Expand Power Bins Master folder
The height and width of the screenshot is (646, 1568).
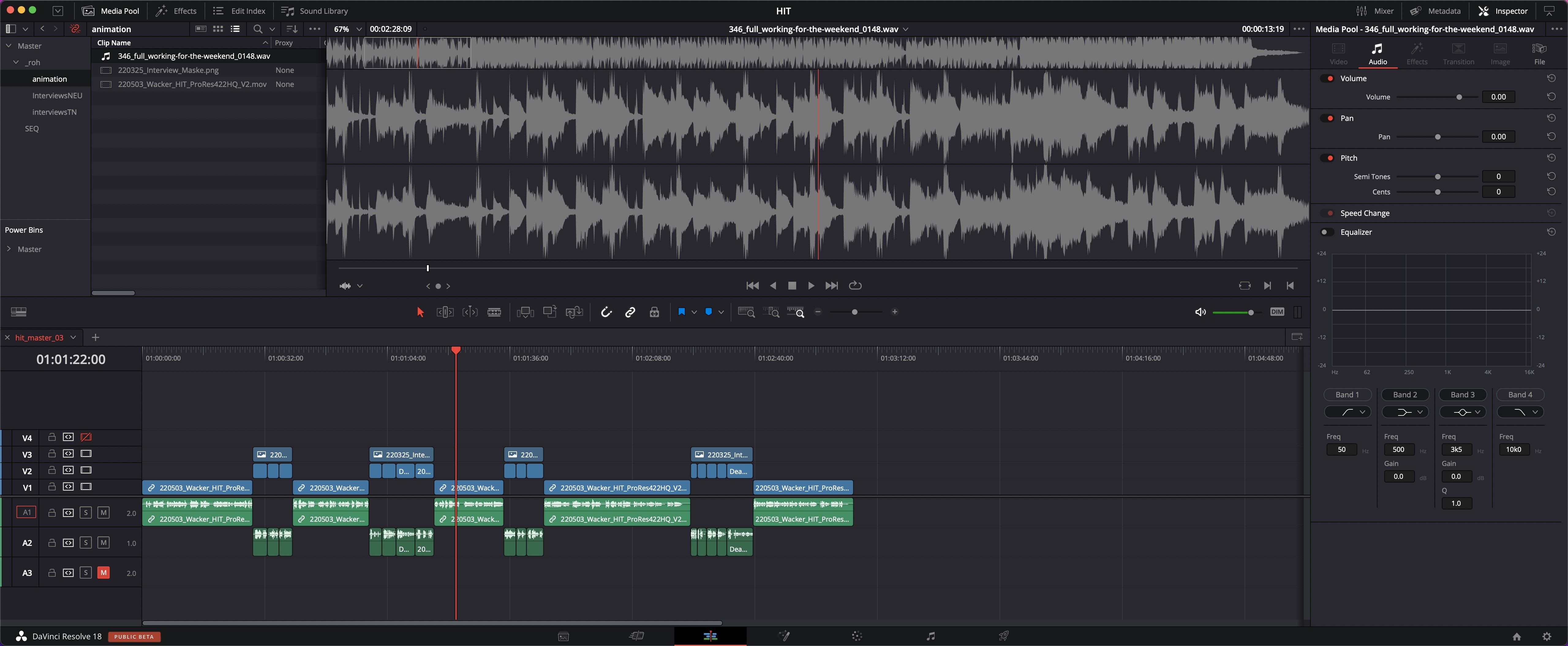coord(9,249)
